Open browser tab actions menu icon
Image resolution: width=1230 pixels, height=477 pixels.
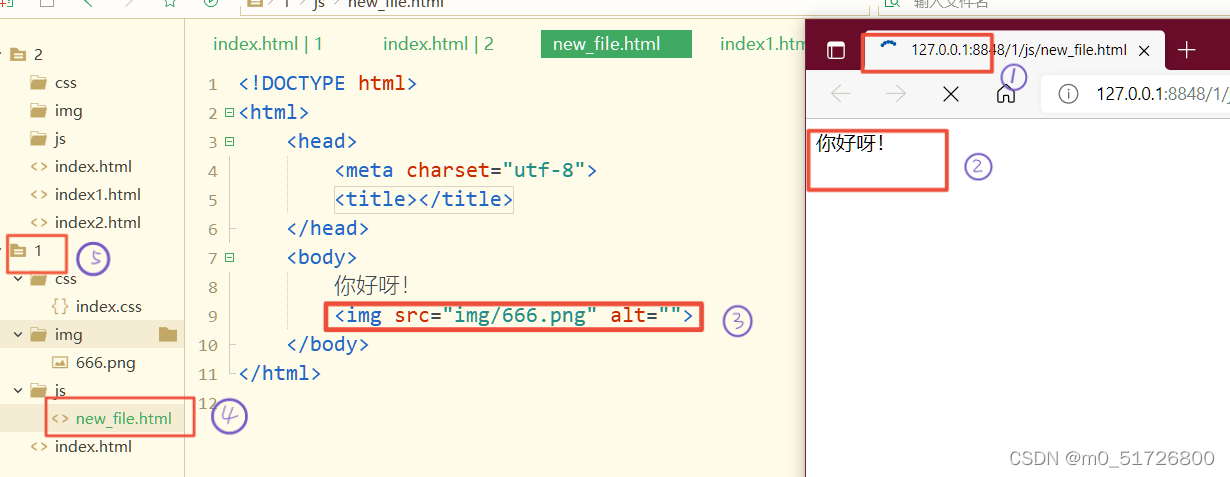[835, 50]
